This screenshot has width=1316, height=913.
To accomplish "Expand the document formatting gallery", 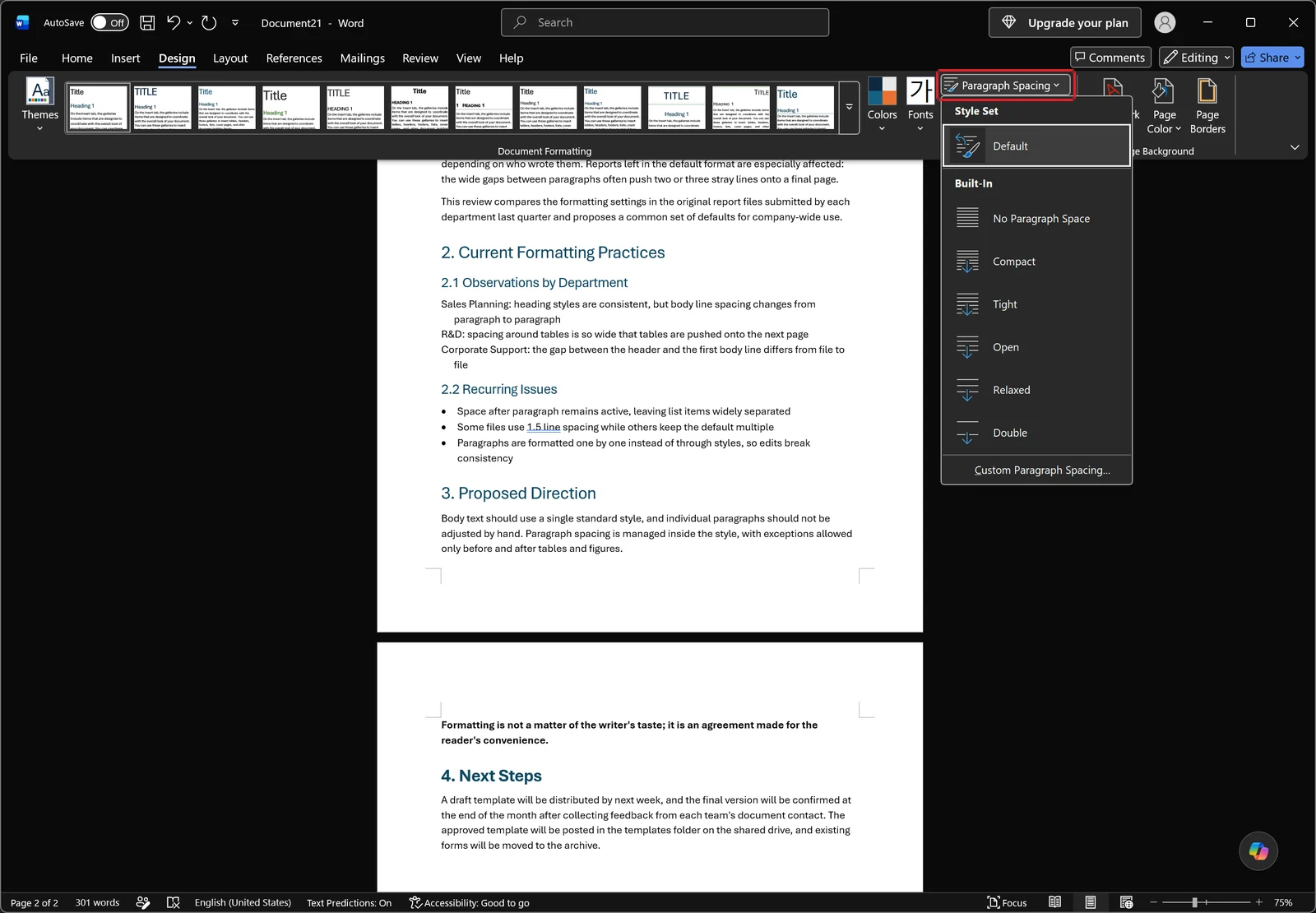I will pyautogui.click(x=849, y=107).
